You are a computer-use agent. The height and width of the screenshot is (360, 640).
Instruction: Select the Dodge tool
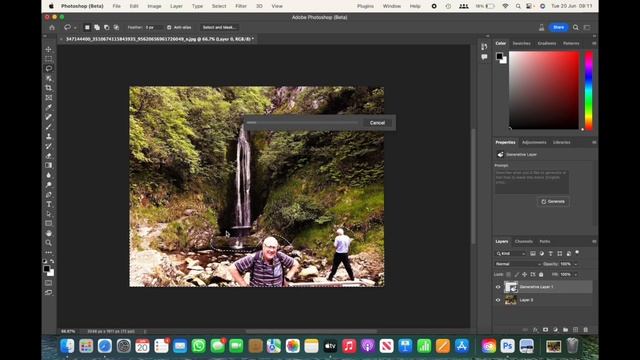click(49, 185)
